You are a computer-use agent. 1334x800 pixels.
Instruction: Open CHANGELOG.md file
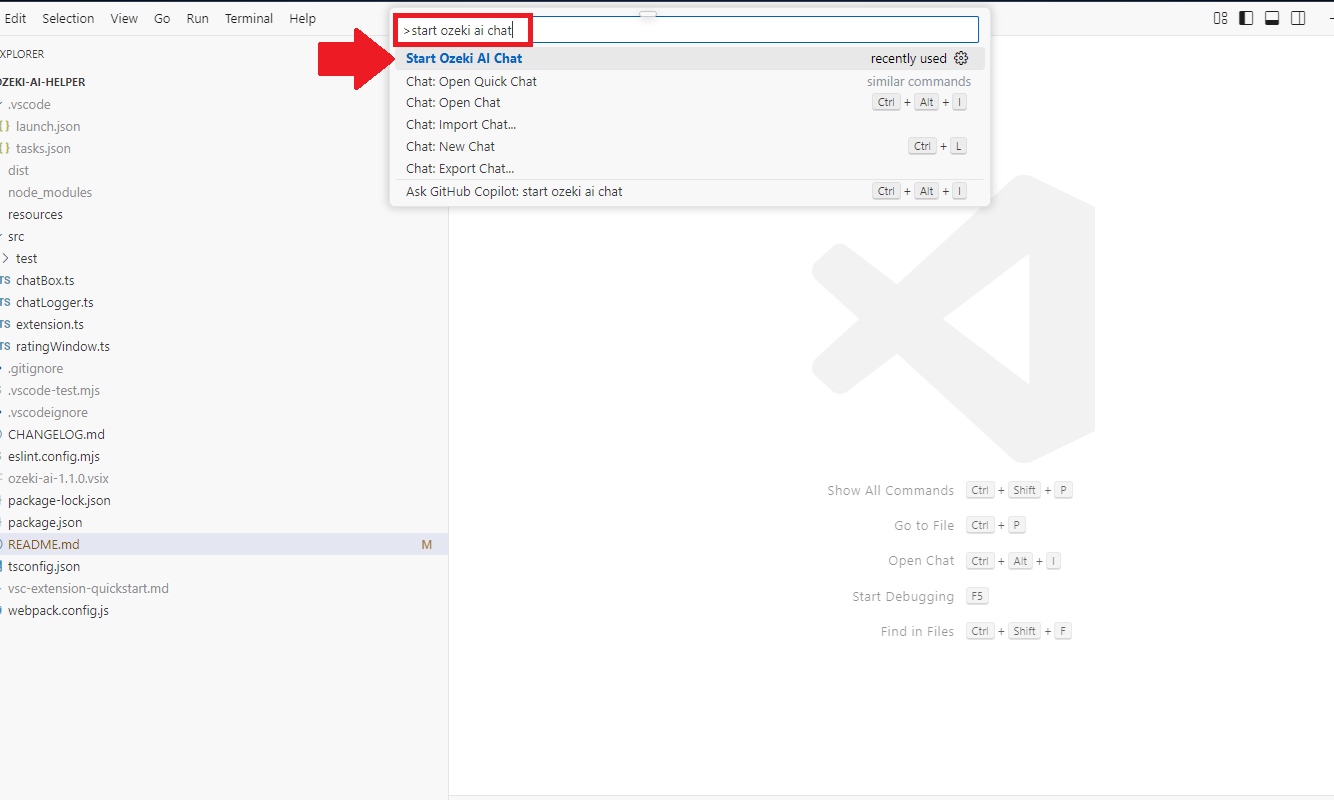[224, 434]
